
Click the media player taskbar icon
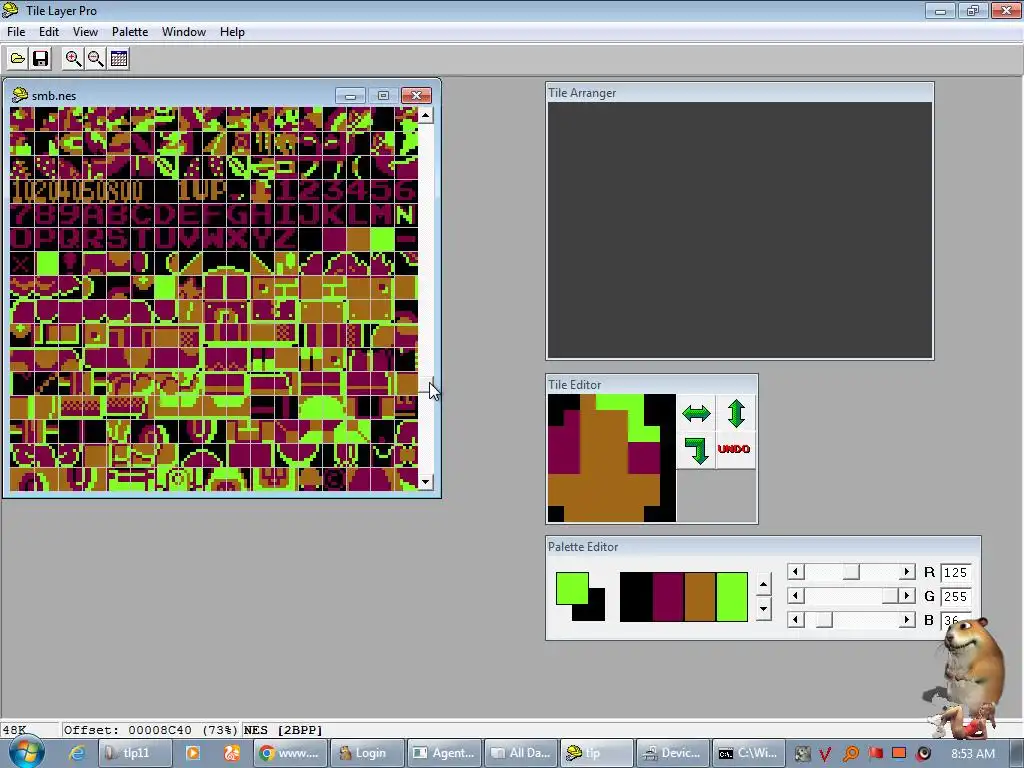pos(193,753)
